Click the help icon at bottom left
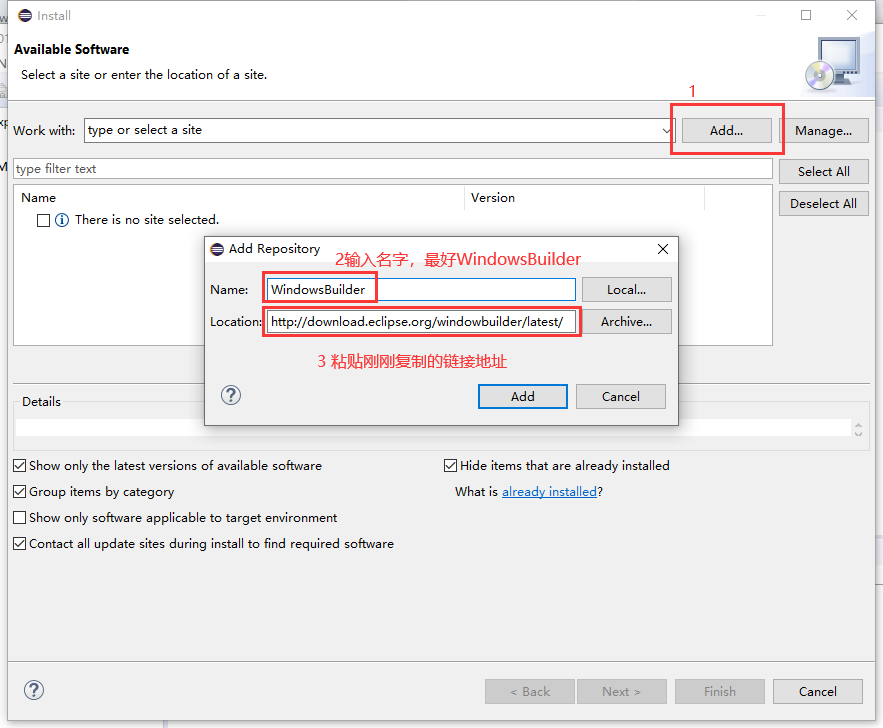 click(x=34, y=690)
